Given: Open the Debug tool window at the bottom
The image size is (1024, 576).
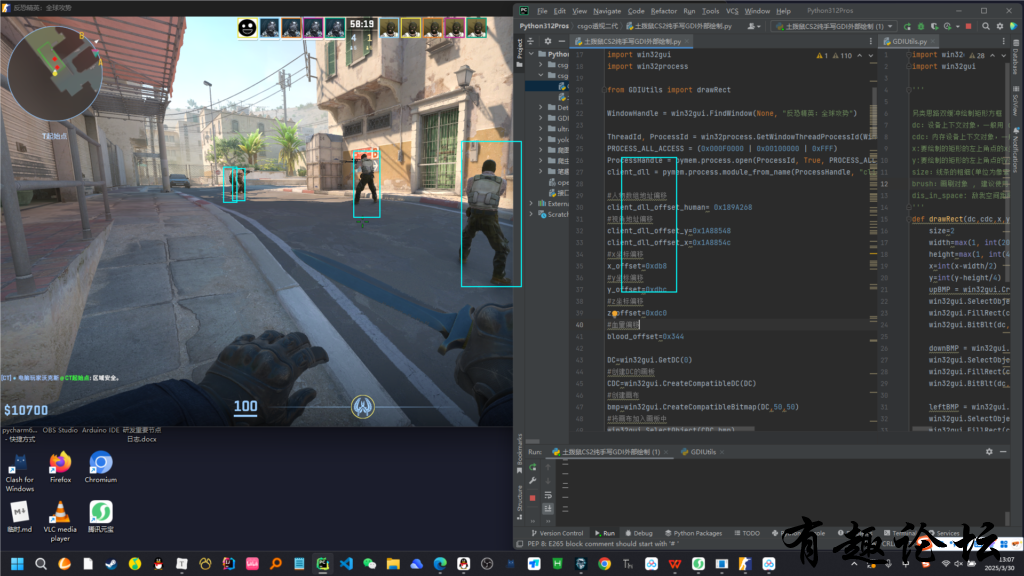Looking at the screenshot, I should click(x=639, y=533).
